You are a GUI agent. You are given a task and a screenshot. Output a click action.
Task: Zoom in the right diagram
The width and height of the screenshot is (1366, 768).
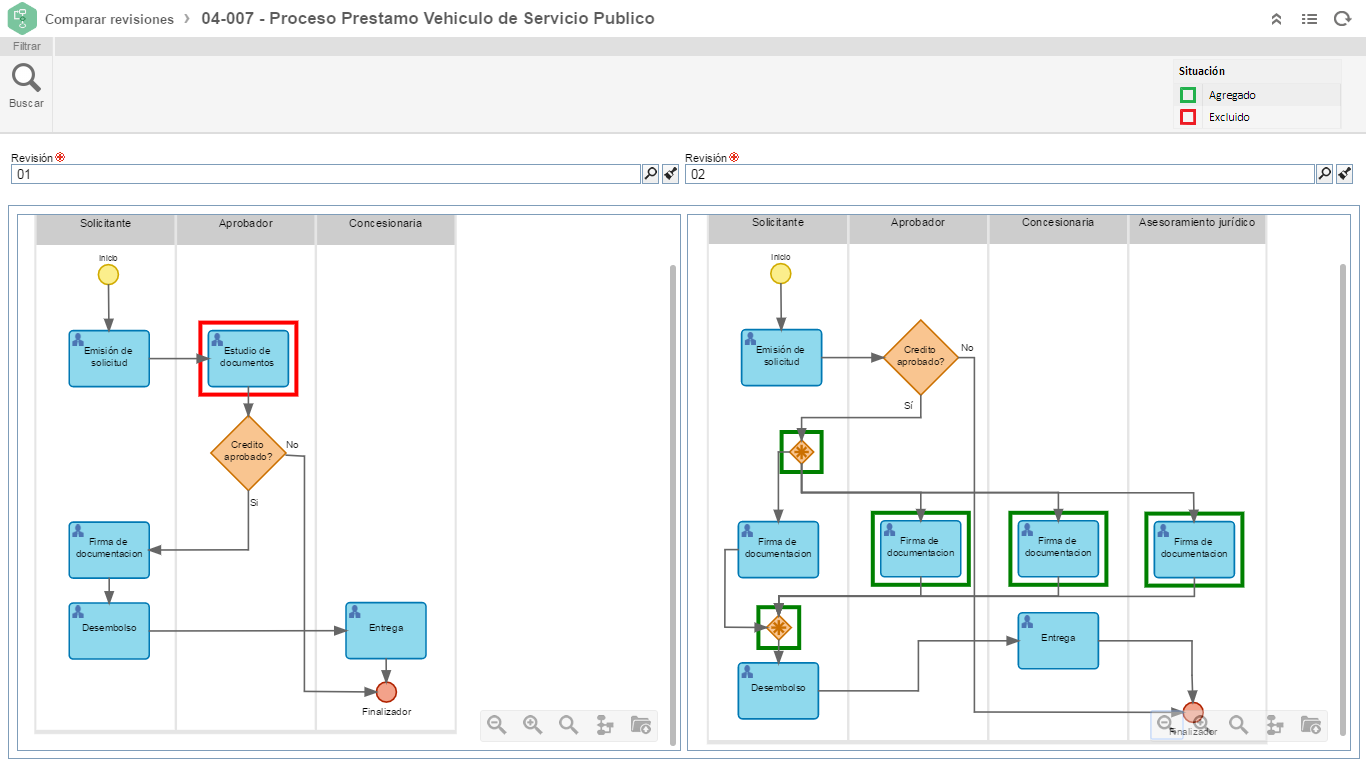click(1201, 725)
